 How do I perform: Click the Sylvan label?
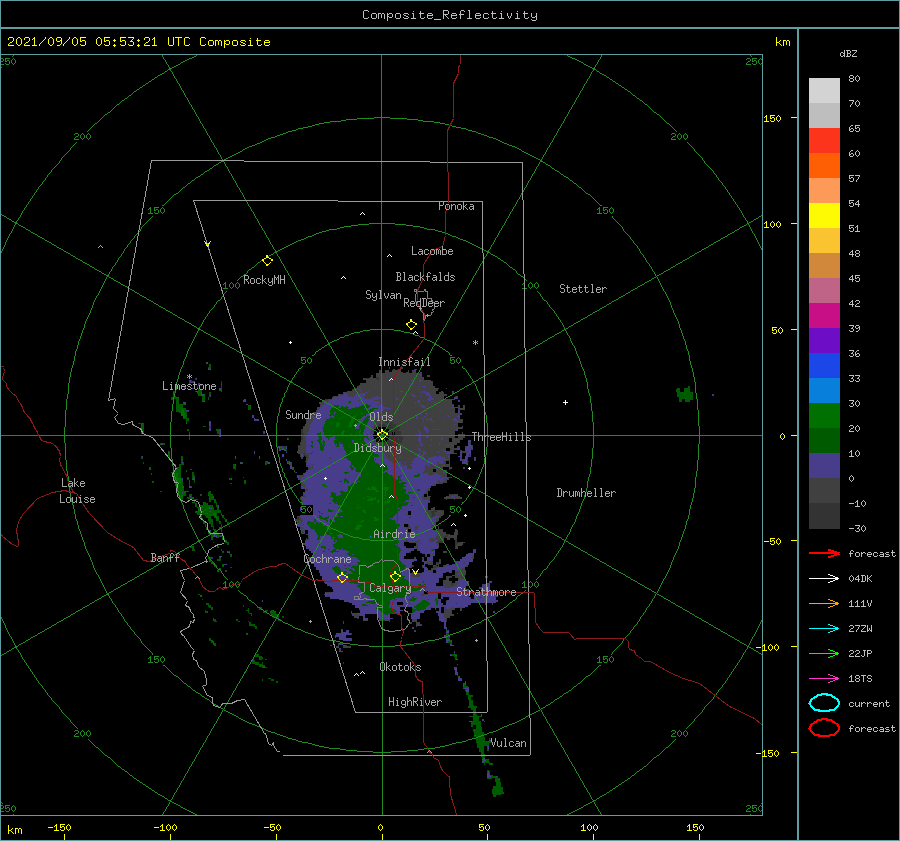(x=383, y=295)
